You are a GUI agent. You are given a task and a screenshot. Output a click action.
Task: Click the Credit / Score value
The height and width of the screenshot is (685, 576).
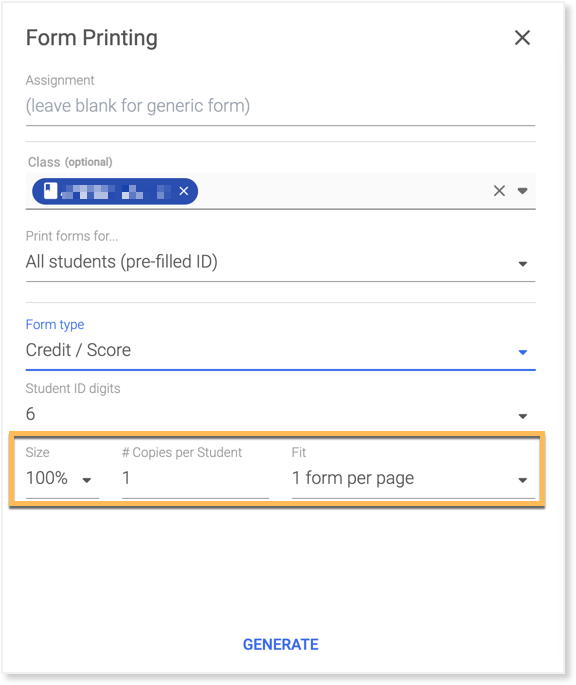tap(78, 350)
